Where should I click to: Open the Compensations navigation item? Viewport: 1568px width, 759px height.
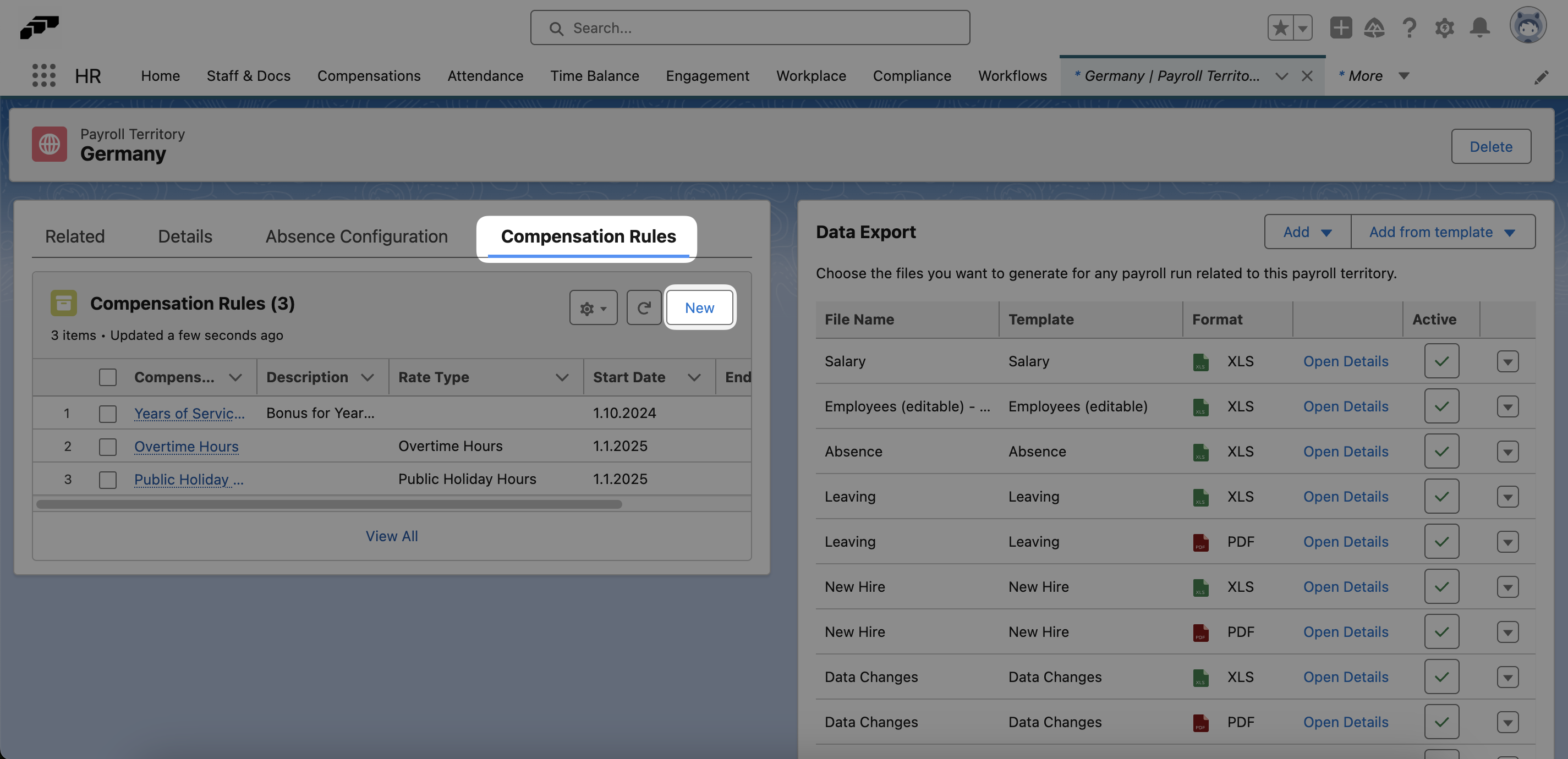pos(369,75)
